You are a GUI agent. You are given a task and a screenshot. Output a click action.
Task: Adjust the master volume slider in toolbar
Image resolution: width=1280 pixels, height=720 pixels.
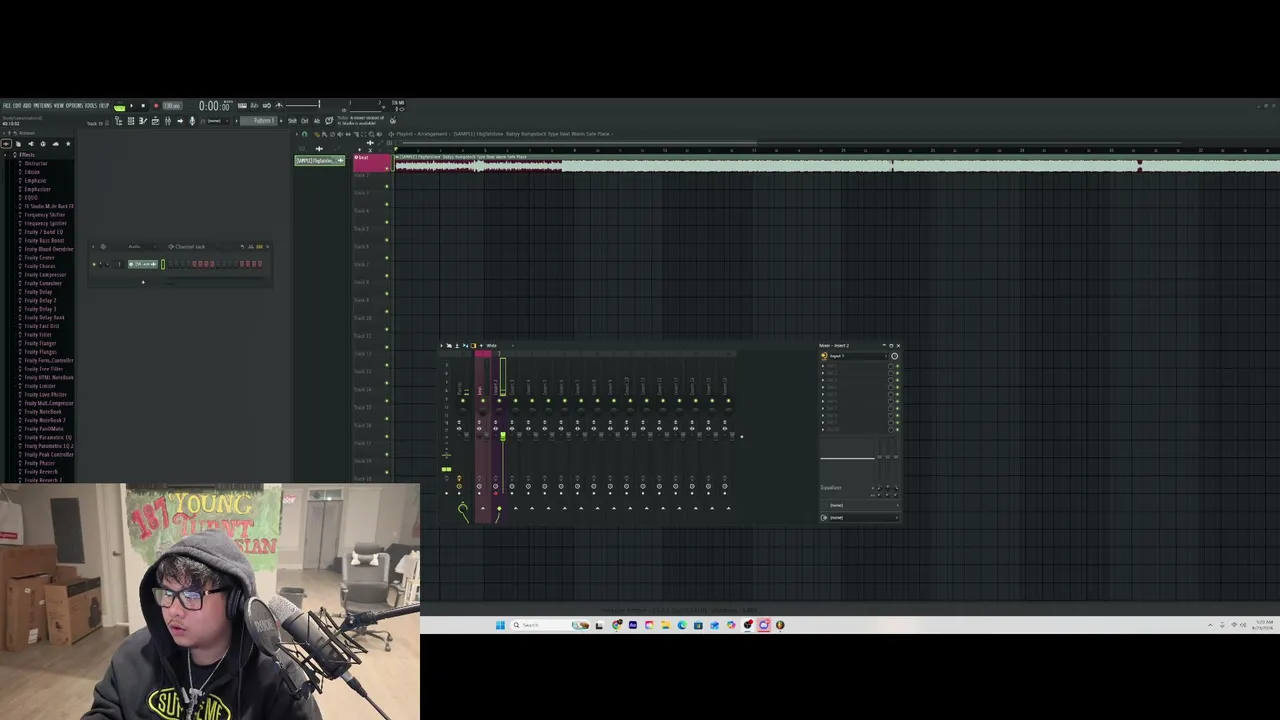point(301,105)
